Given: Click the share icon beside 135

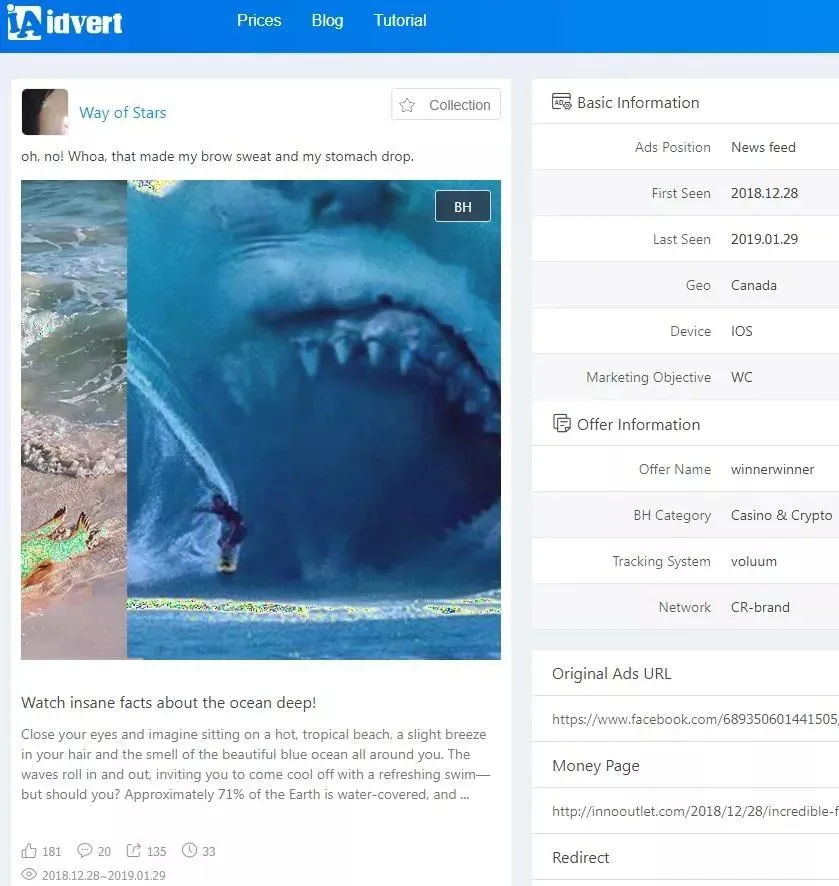Looking at the screenshot, I should (x=134, y=850).
